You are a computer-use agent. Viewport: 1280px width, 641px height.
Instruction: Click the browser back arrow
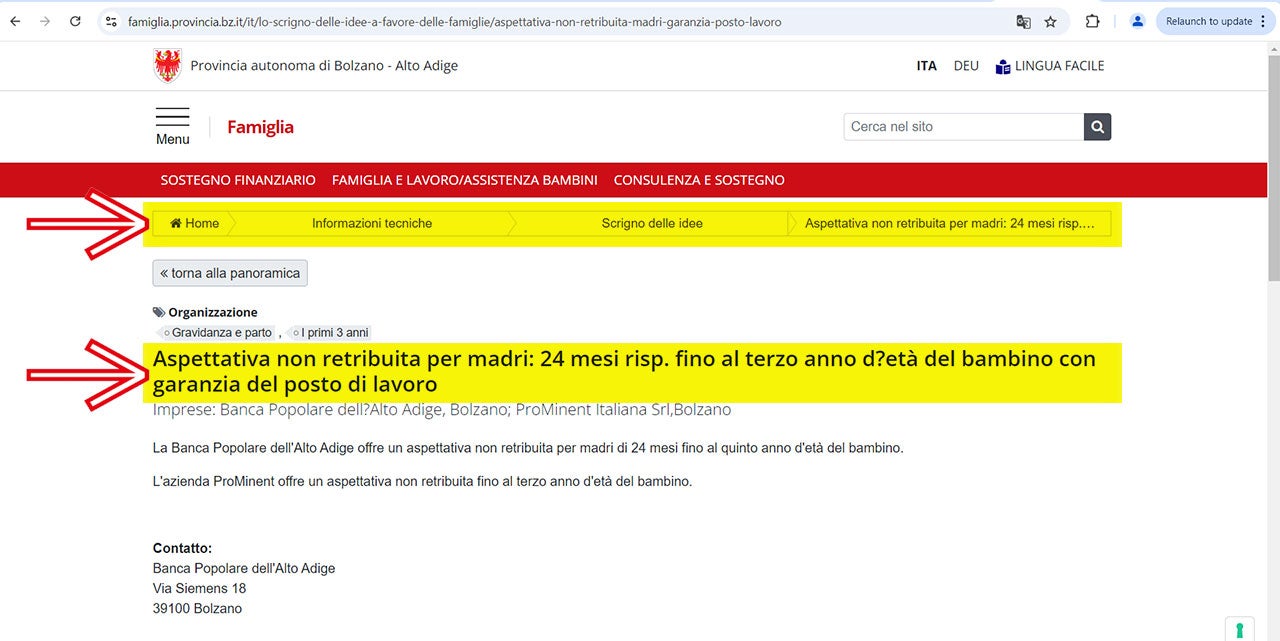(x=15, y=21)
